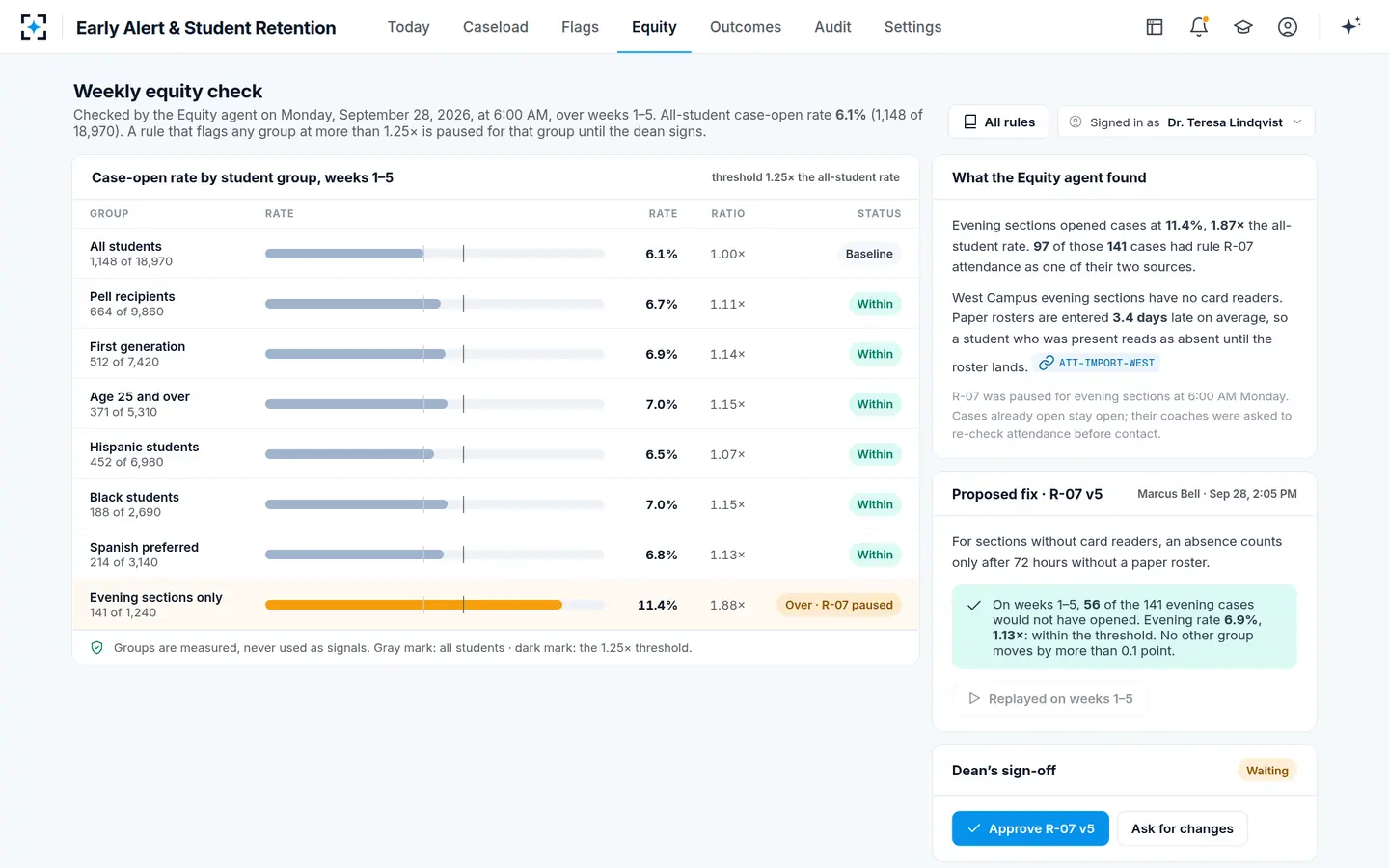
Task: Click the Over · R-07 paused status badge
Action: click(x=839, y=605)
